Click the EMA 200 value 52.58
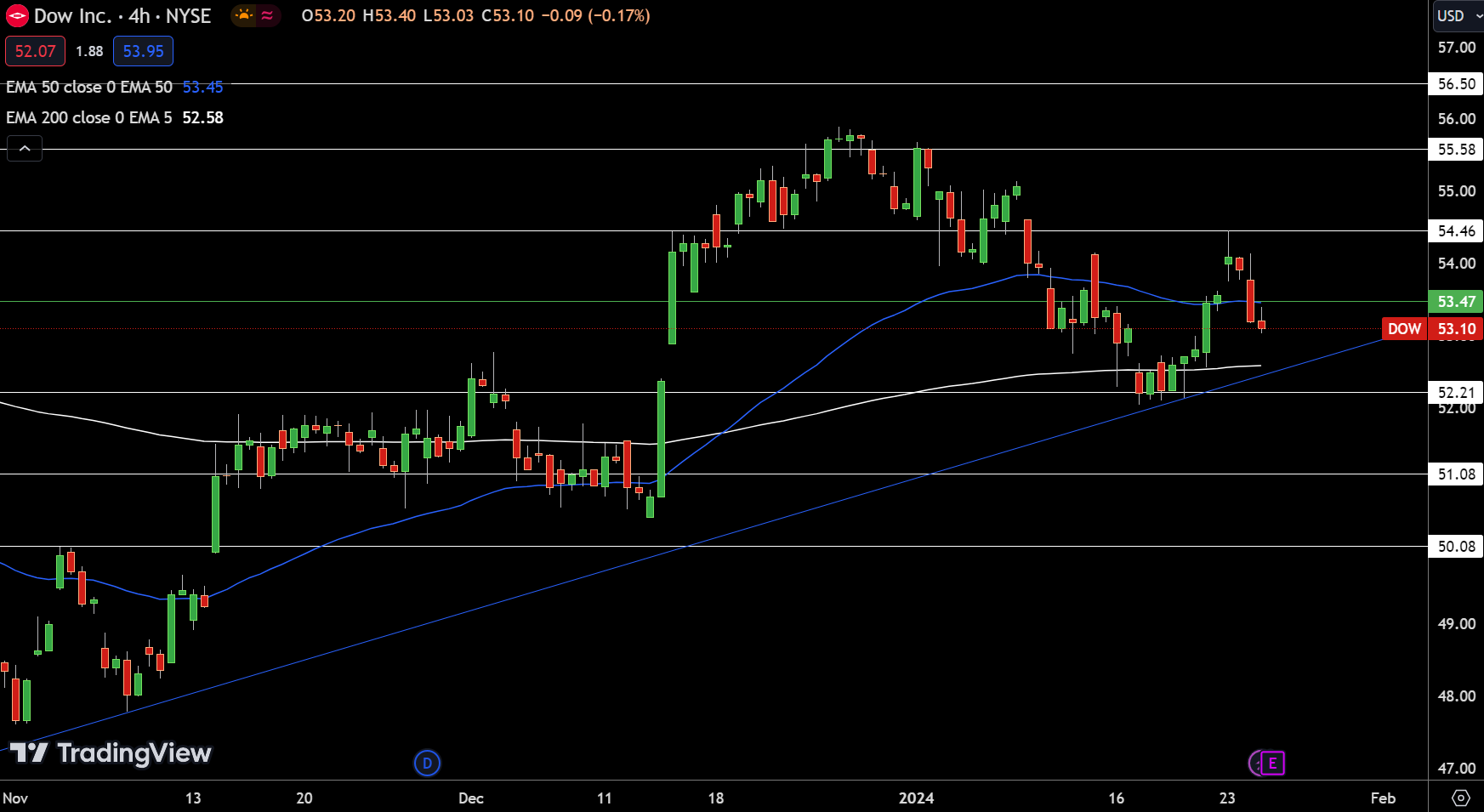 coord(202,117)
